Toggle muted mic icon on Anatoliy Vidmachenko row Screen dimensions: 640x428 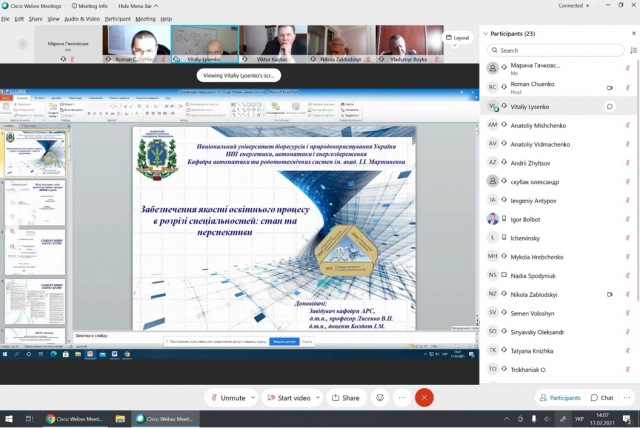(x=628, y=144)
